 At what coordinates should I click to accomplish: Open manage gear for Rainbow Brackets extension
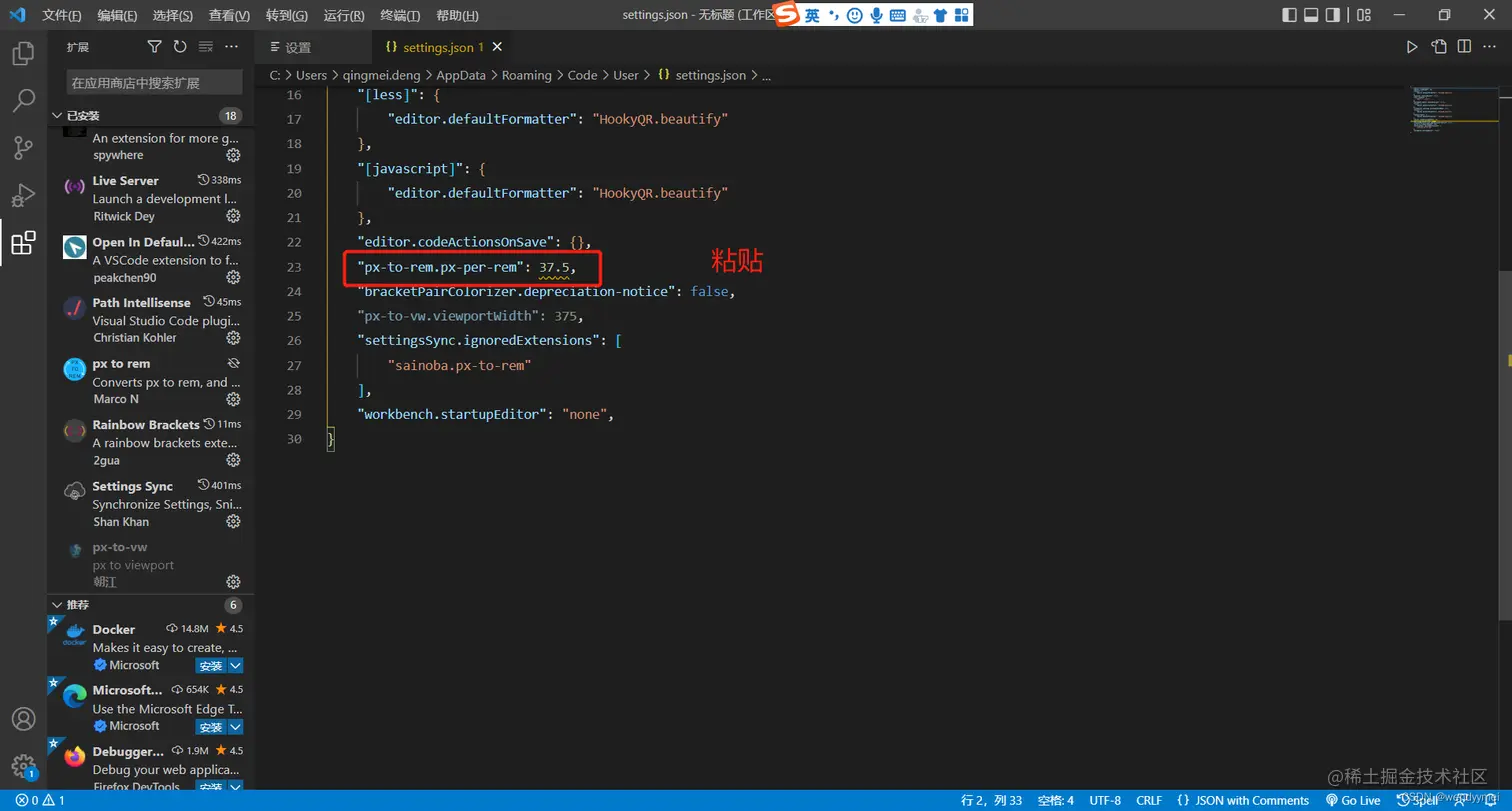coord(233,460)
